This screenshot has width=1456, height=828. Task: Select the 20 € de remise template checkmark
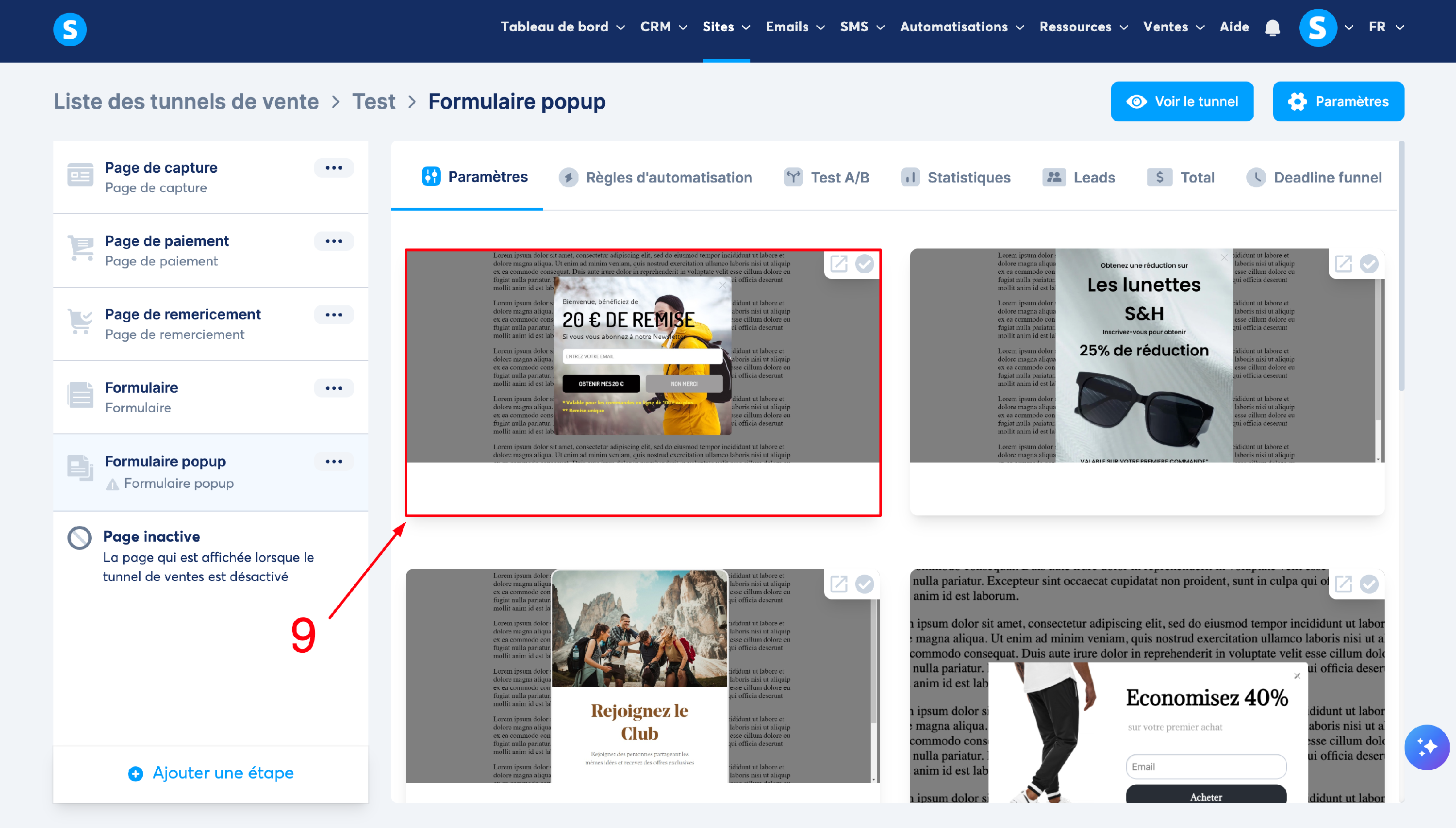(x=865, y=264)
